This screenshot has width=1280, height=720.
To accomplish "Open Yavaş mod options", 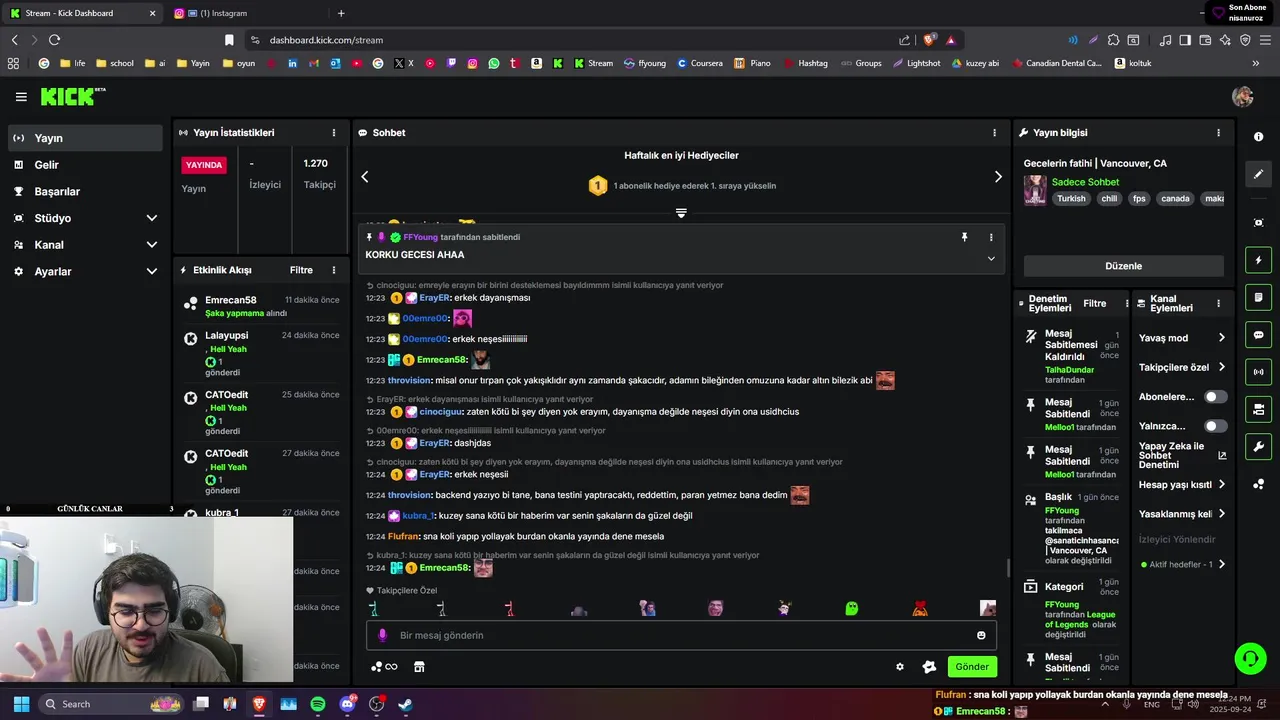I will (1182, 338).
